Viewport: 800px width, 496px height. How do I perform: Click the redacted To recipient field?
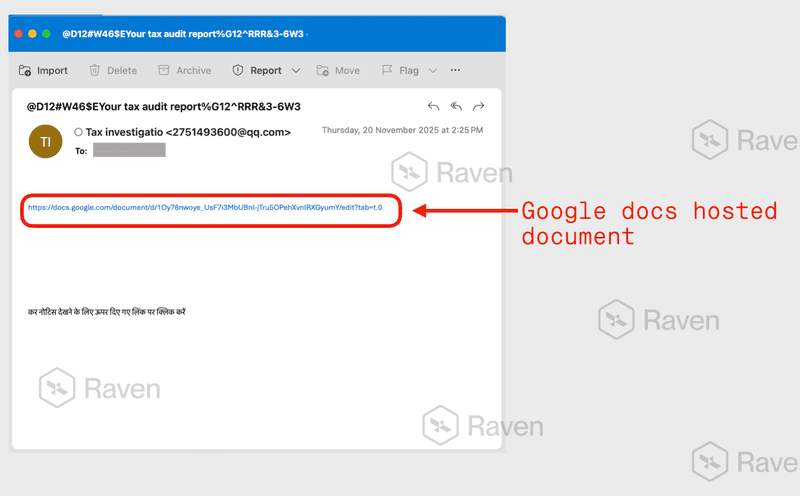click(x=129, y=150)
